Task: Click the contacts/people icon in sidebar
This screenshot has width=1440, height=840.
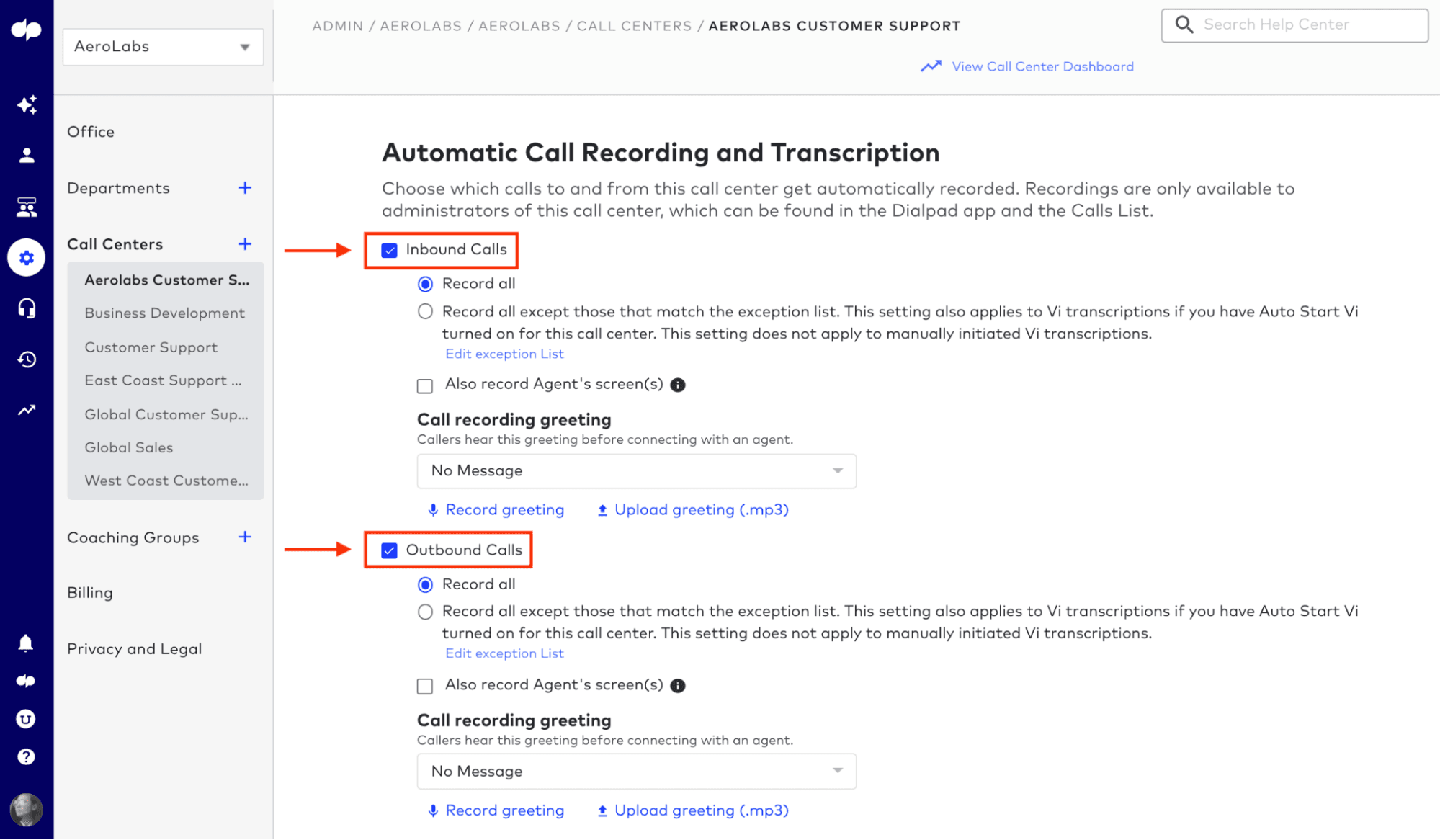Action: (x=25, y=155)
